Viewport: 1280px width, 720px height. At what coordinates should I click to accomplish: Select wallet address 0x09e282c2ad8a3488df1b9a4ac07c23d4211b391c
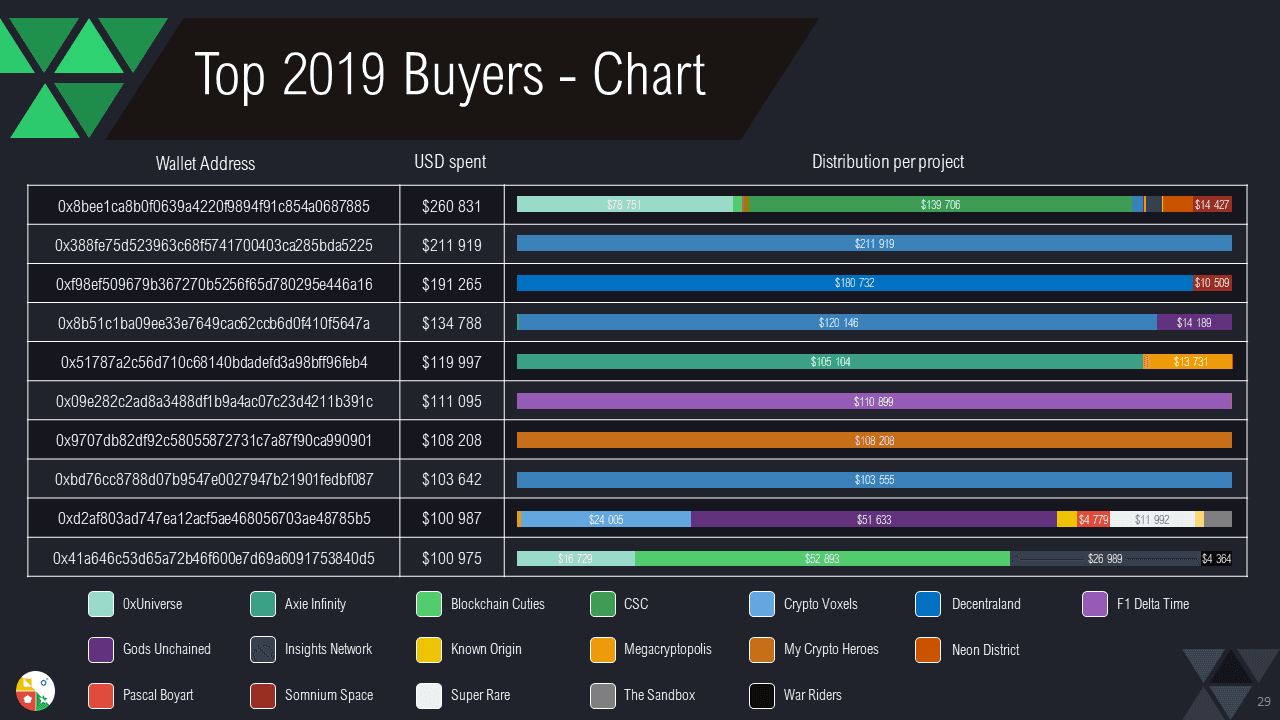tap(214, 401)
